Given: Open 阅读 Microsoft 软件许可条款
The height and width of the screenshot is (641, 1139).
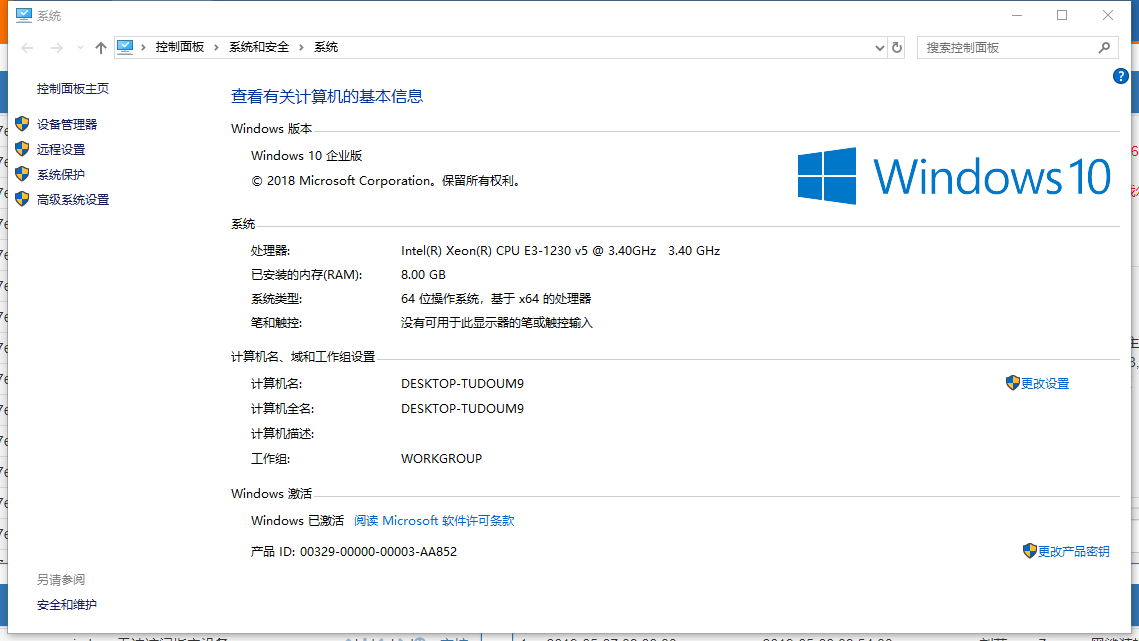Looking at the screenshot, I should [434, 520].
